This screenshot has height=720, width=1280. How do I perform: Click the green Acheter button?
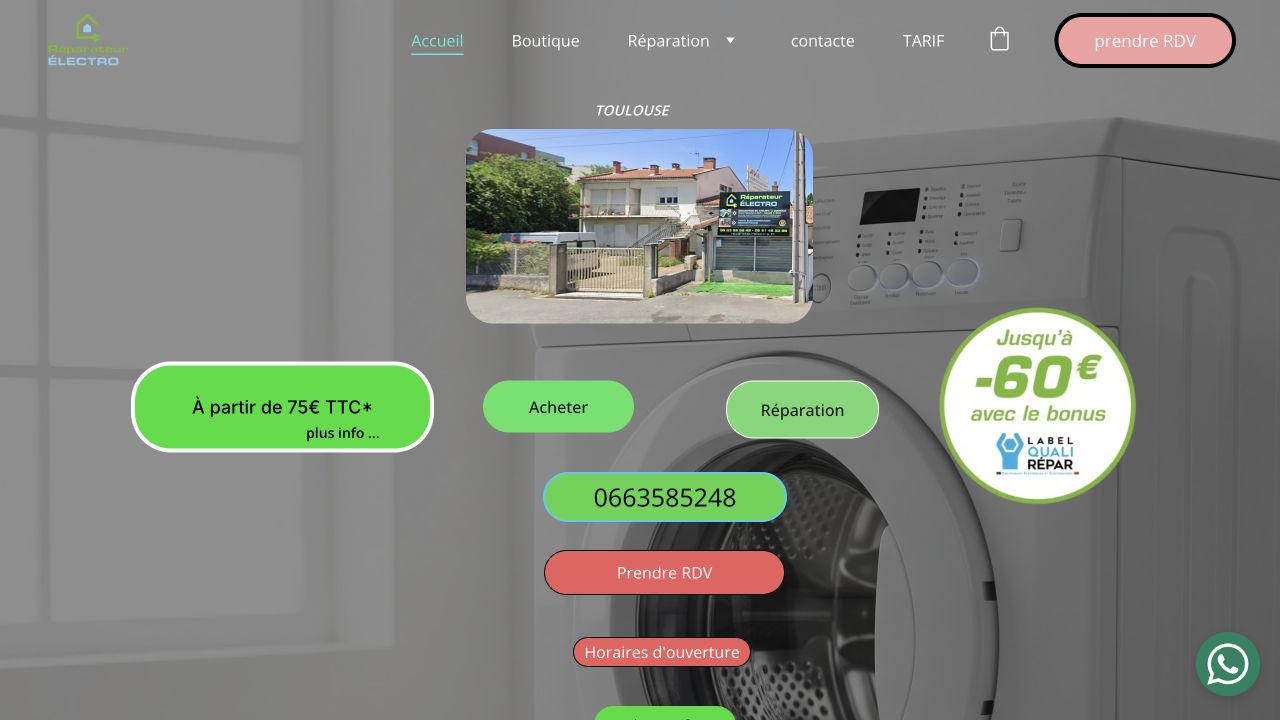pos(558,407)
